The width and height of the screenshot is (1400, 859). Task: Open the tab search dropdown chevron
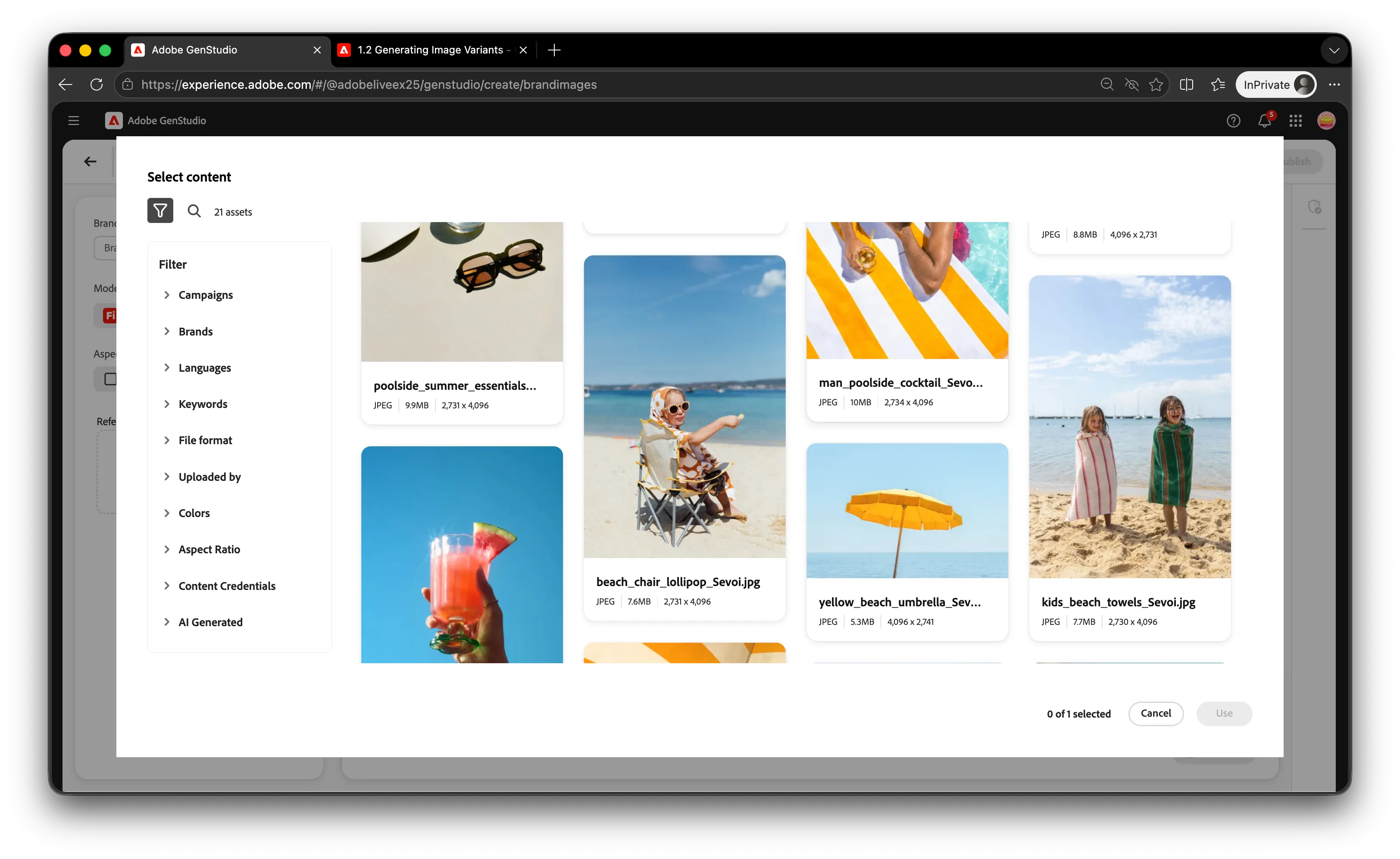point(1334,50)
